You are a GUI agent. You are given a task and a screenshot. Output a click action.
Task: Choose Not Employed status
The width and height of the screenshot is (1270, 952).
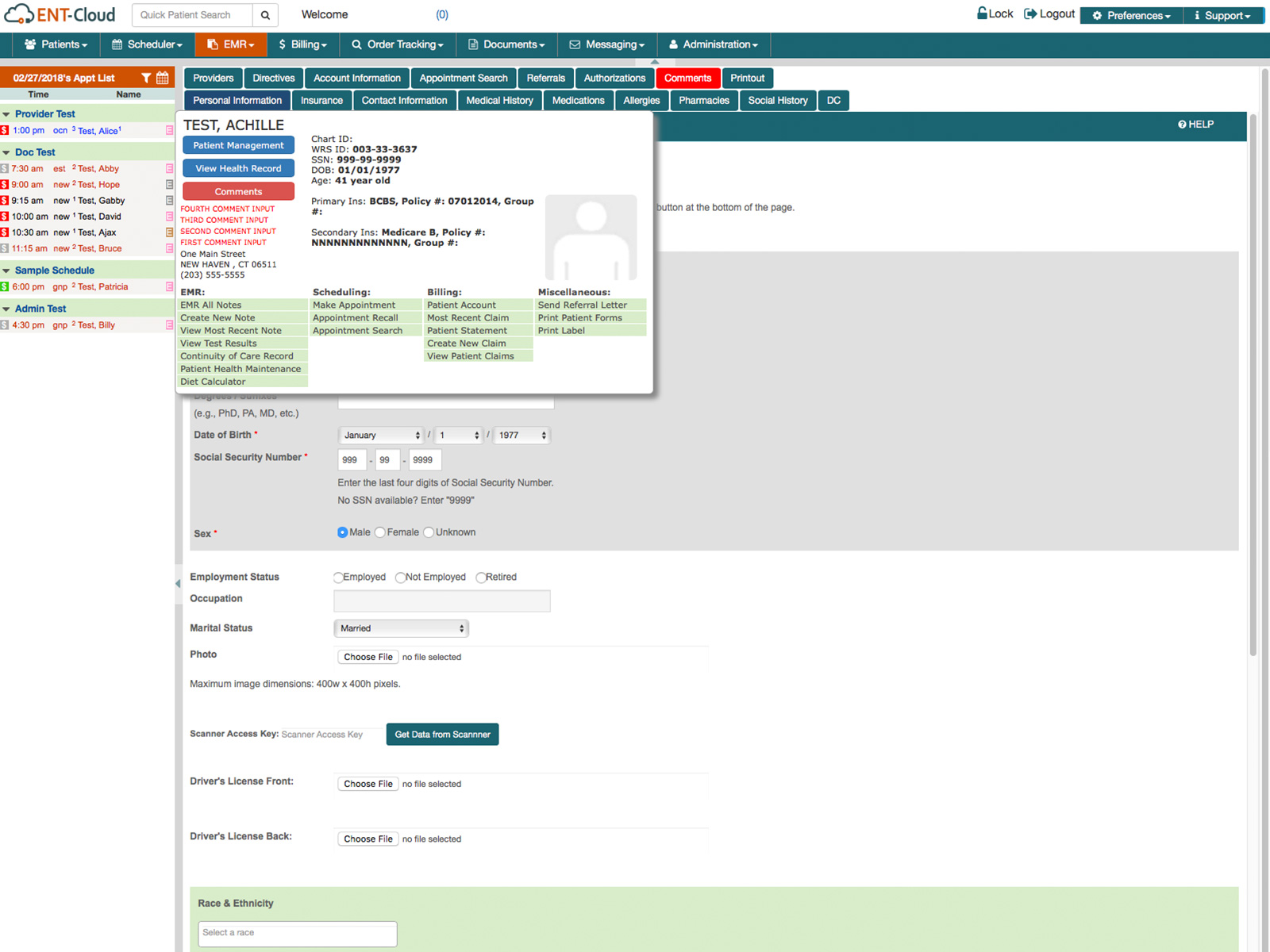[401, 577]
